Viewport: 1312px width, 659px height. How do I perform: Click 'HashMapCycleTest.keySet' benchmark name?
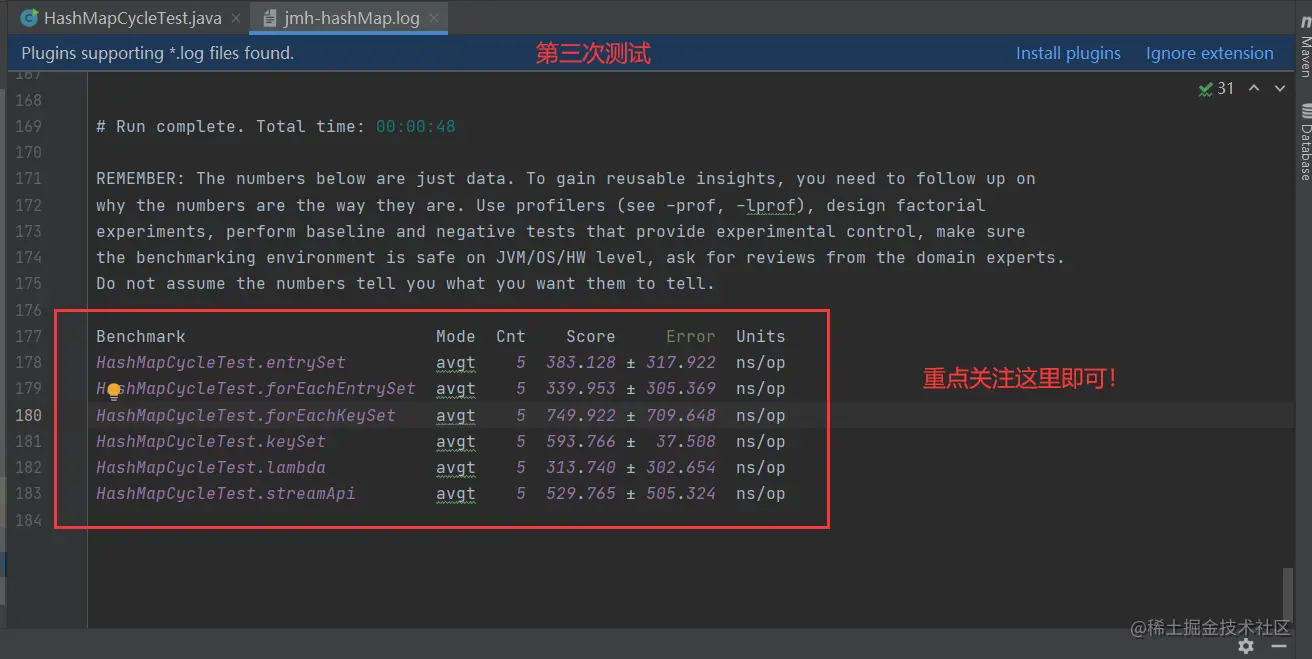point(211,441)
